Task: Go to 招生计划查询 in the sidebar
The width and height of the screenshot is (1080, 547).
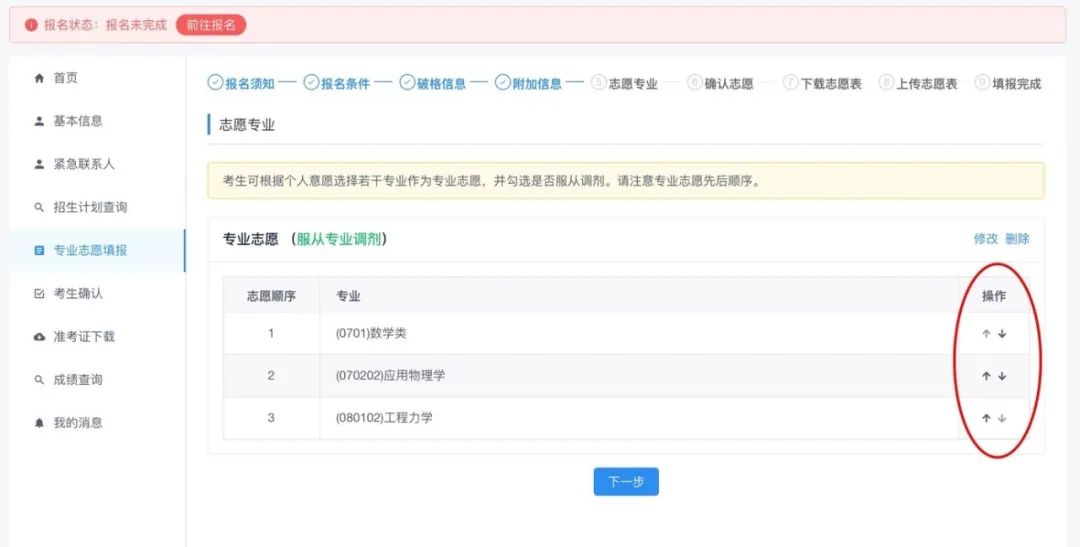Action: tap(98, 207)
